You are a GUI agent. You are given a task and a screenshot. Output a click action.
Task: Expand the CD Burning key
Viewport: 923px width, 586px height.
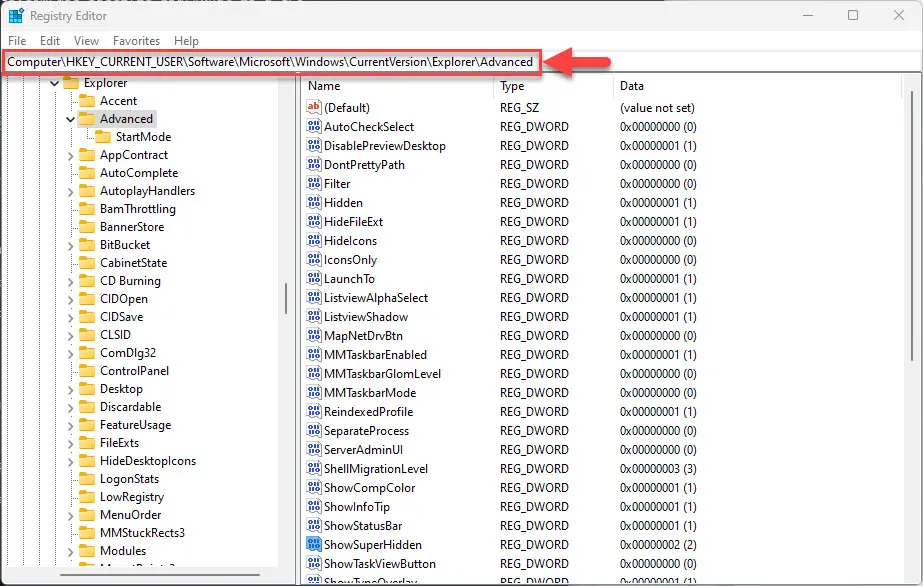pos(71,282)
